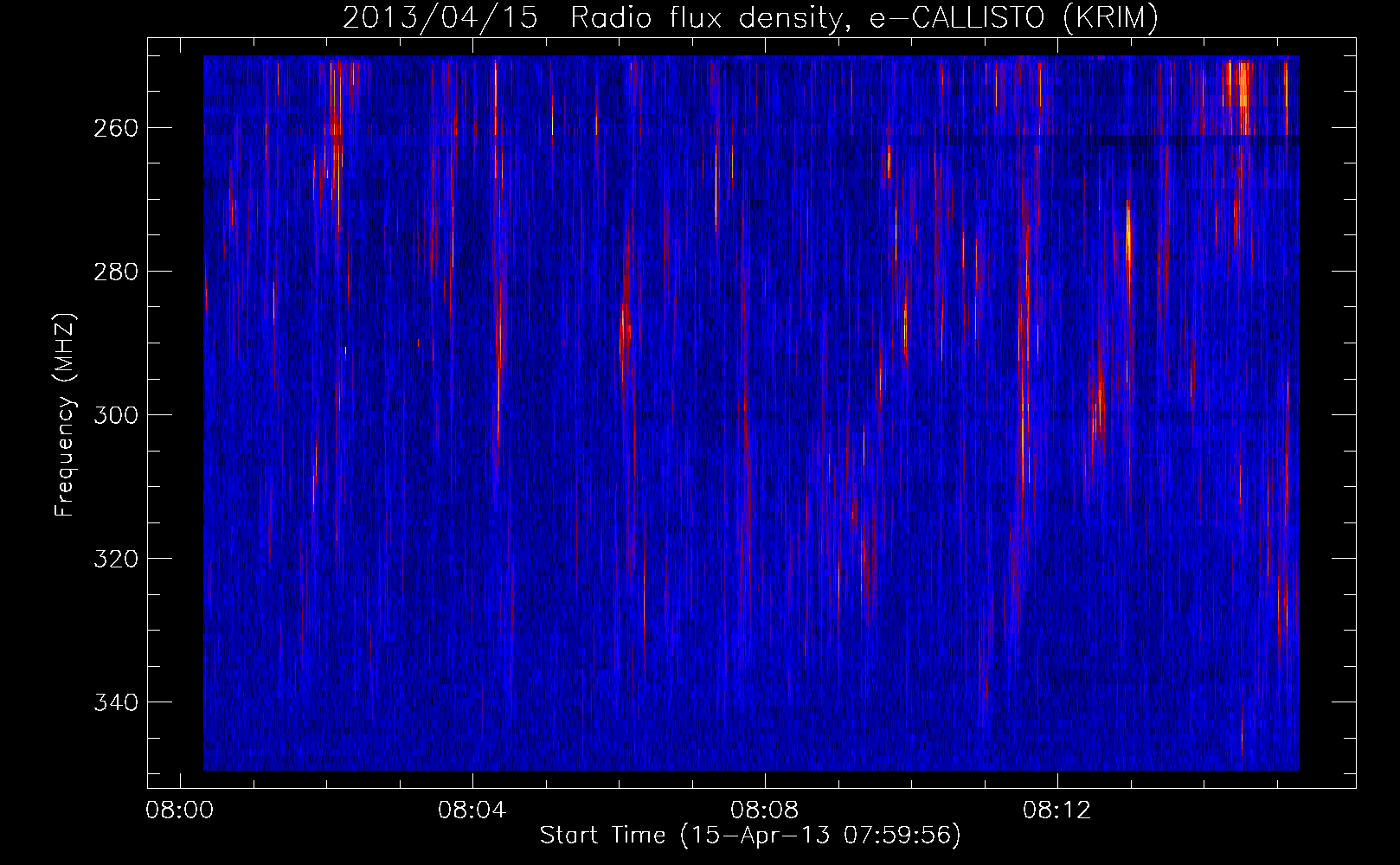
Task: Click the 08:00 time tick label
Action: [180, 811]
